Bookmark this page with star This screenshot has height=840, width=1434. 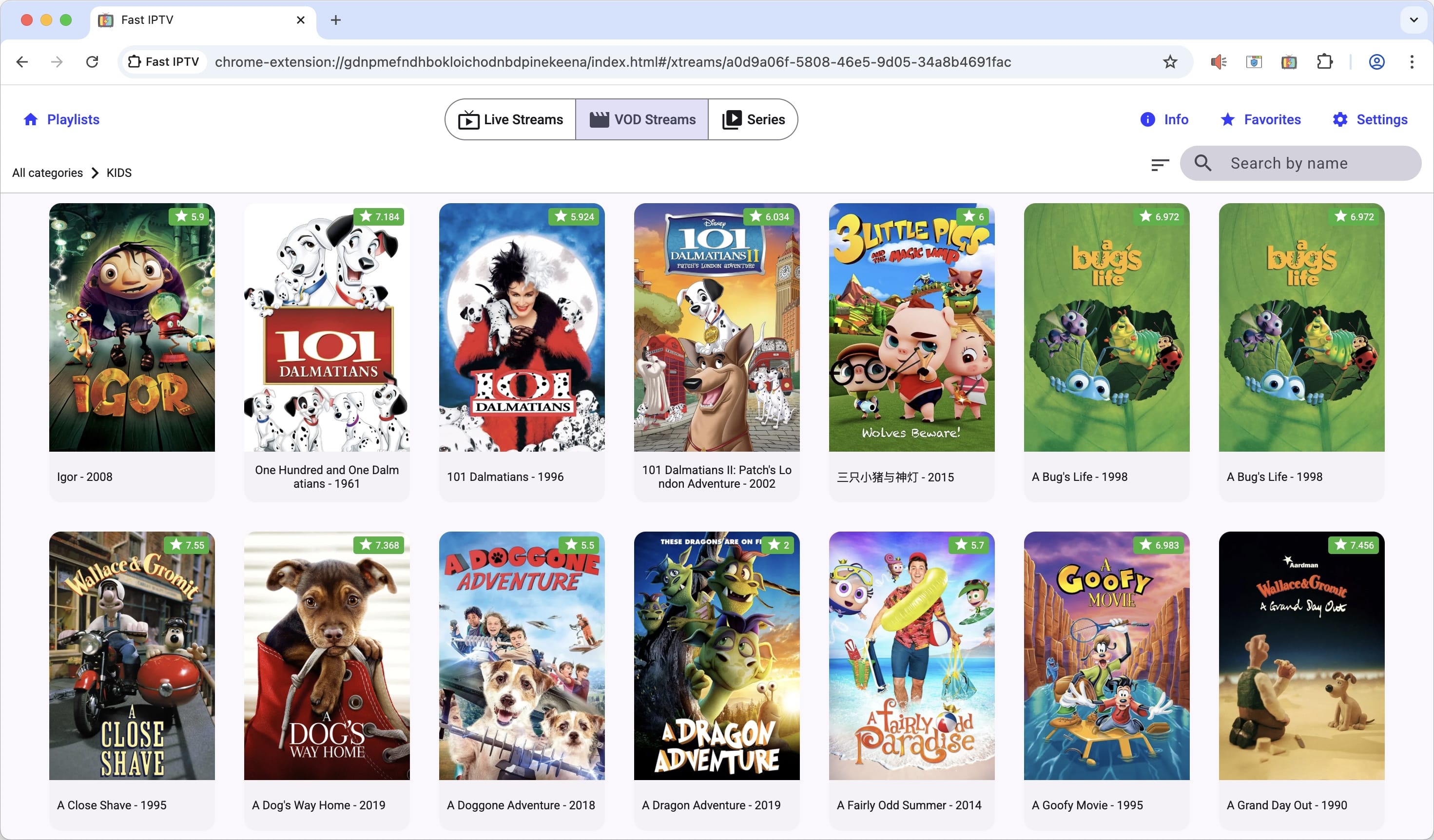(x=1170, y=62)
